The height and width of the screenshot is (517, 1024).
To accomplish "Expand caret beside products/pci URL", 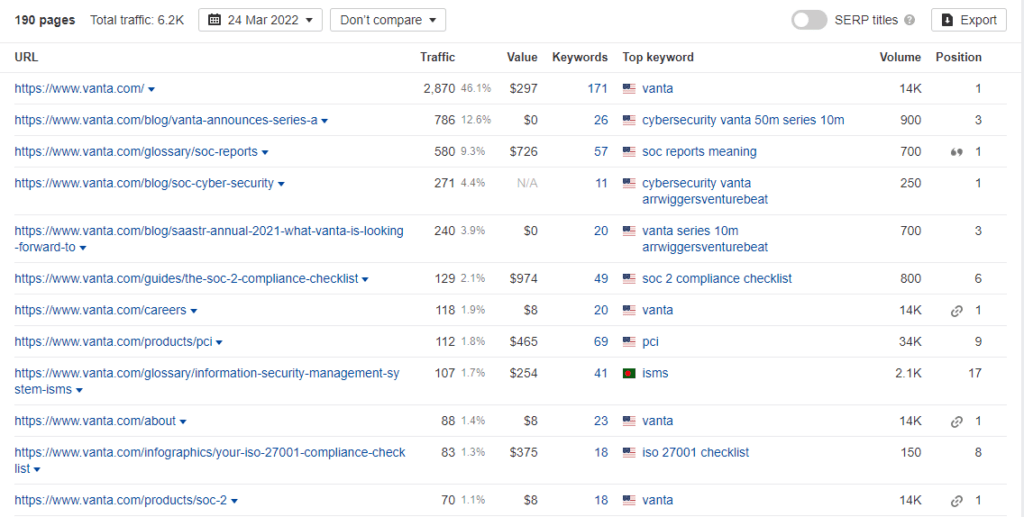I will [219, 343].
